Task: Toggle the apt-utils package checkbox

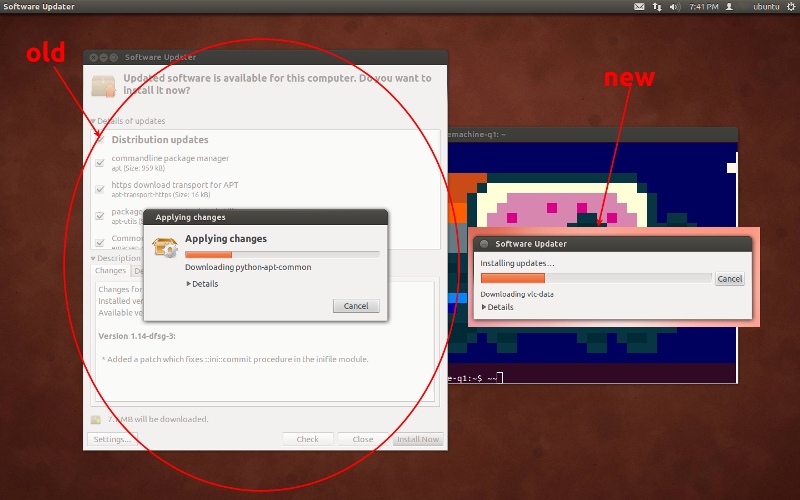Action: (x=100, y=216)
